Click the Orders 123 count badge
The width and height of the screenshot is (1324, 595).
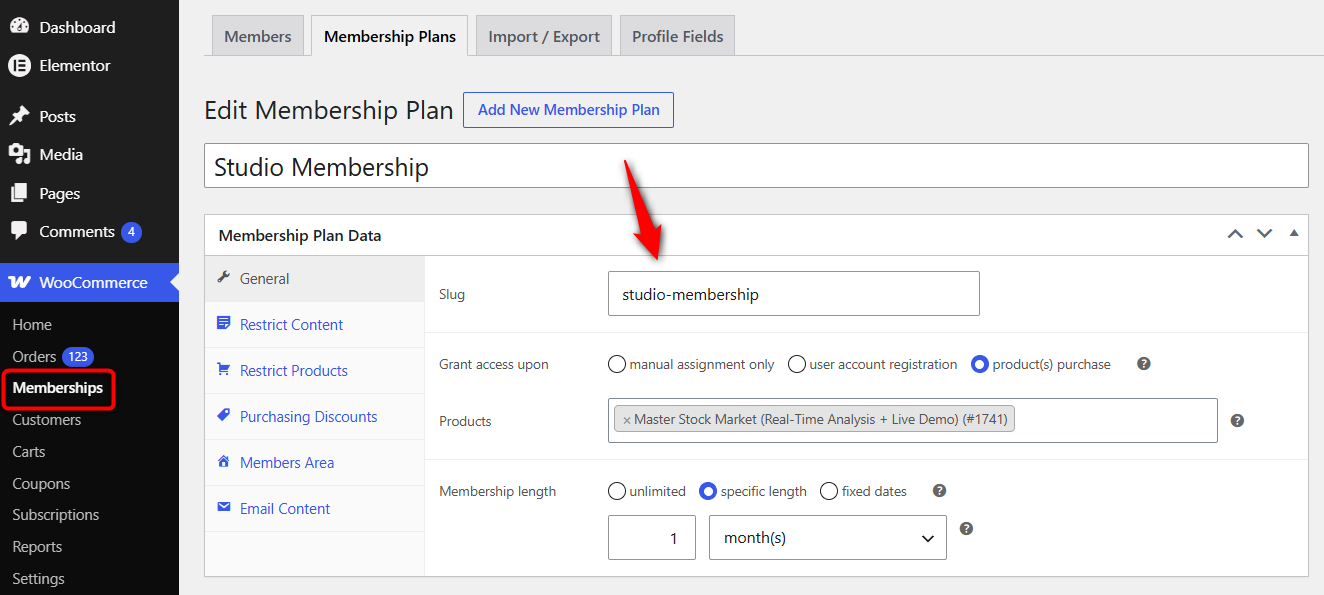pos(78,357)
